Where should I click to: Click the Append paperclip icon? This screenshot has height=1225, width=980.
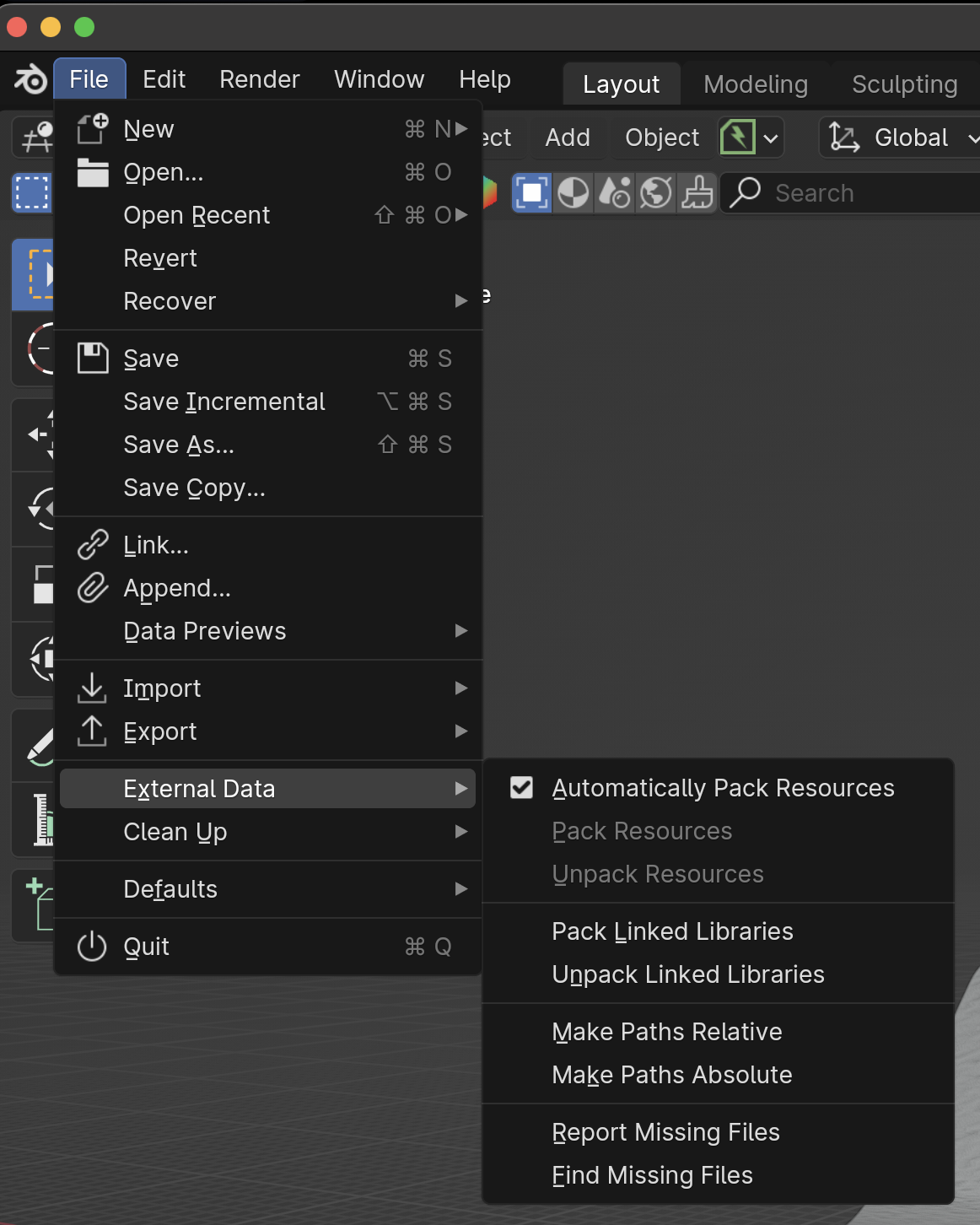[93, 588]
